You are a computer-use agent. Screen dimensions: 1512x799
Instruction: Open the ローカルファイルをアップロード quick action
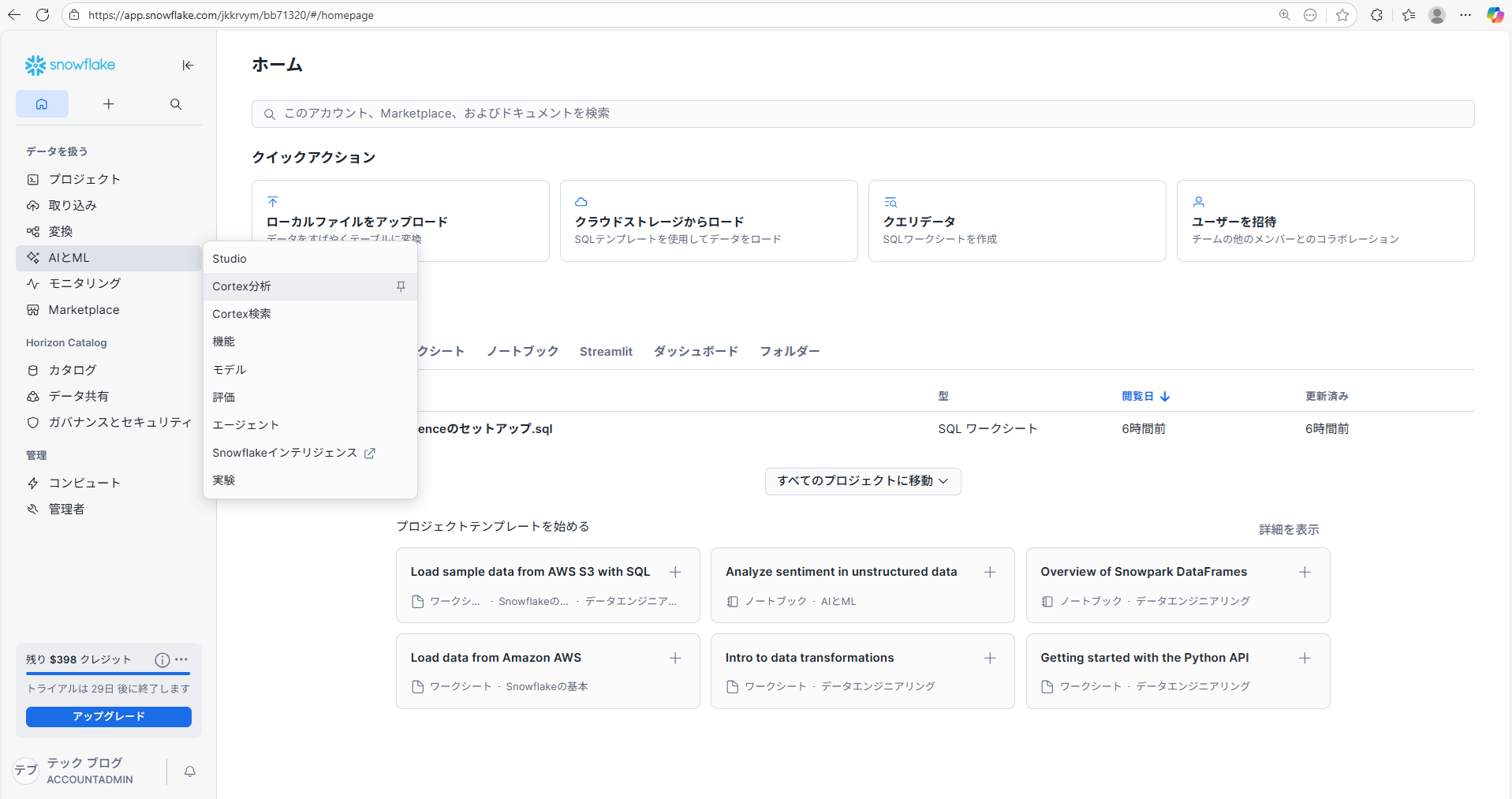(400, 221)
